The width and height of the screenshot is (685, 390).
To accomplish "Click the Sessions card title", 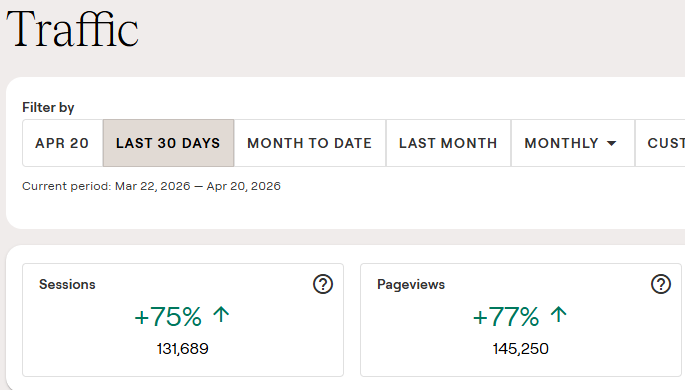I will point(67,284).
